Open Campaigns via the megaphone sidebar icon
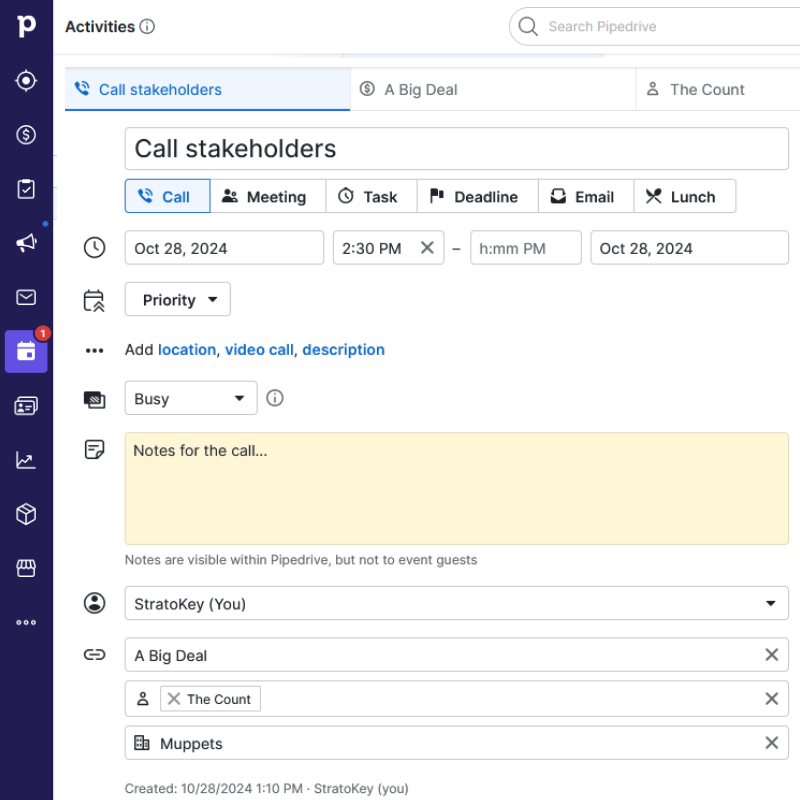This screenshot has height=800, width=800. point(26,243)
